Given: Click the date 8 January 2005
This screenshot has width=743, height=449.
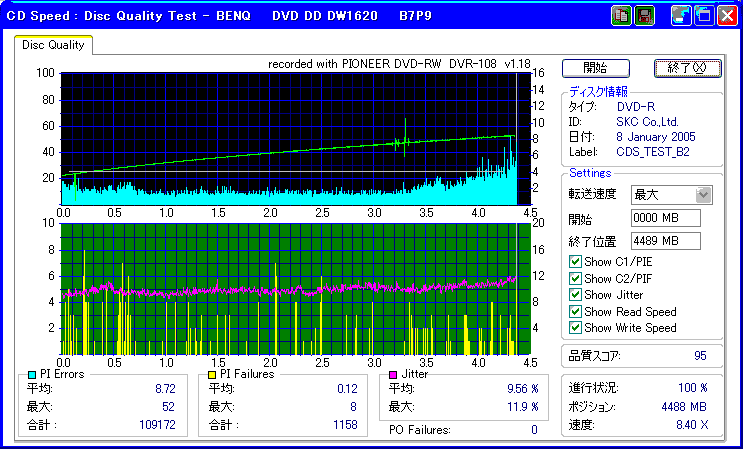Looking at the screenshot, I should coord(656,137).
